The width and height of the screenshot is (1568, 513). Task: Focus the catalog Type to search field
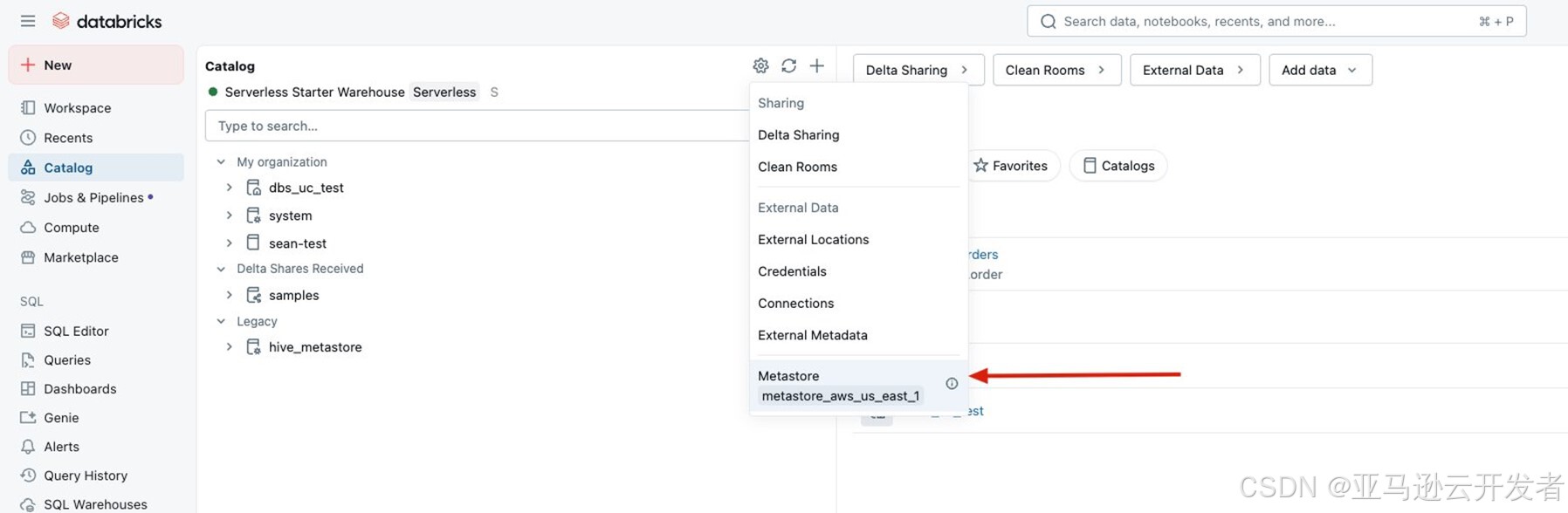(477, 126)
